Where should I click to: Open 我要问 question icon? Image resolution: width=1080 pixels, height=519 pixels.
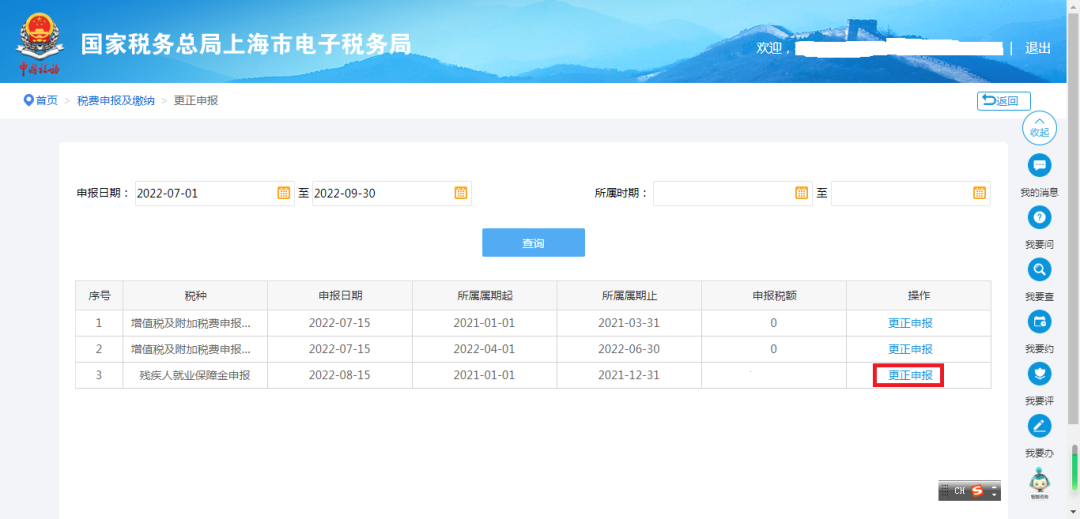point(1039,218)
